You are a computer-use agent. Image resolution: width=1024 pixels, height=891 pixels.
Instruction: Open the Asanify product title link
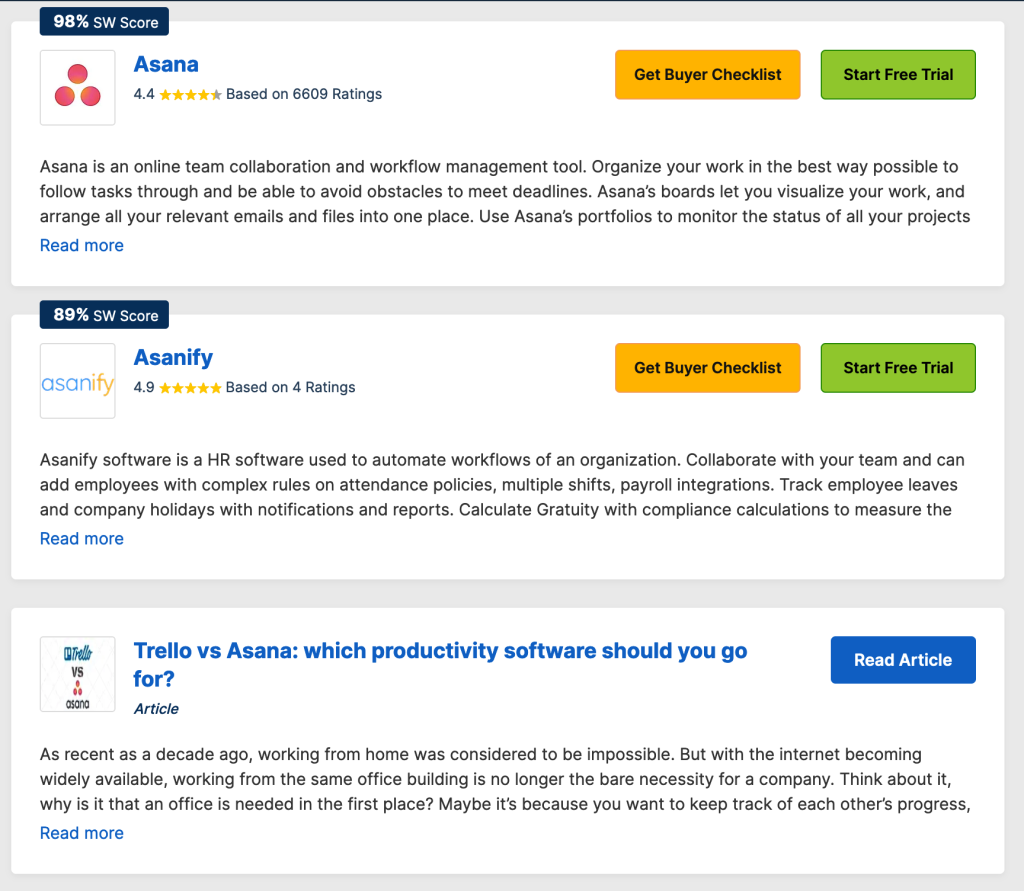(x=173, y=358)
